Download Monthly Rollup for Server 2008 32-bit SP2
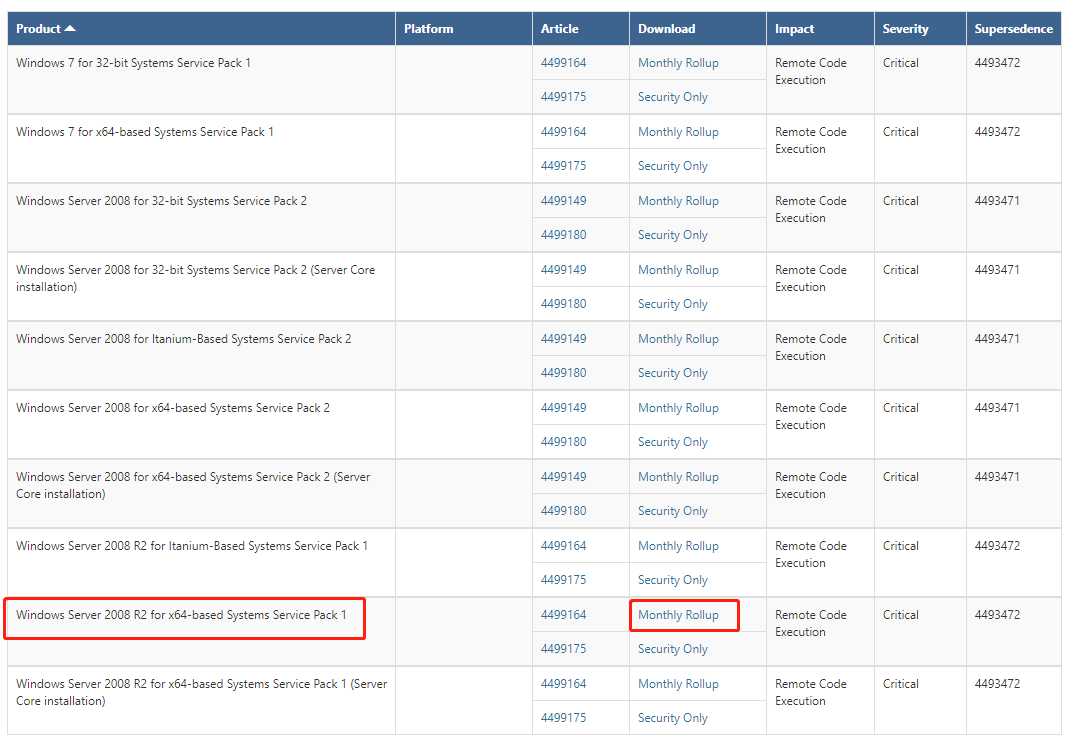The height and width of the screenshot is (738, 1075). tap(678, 201)
